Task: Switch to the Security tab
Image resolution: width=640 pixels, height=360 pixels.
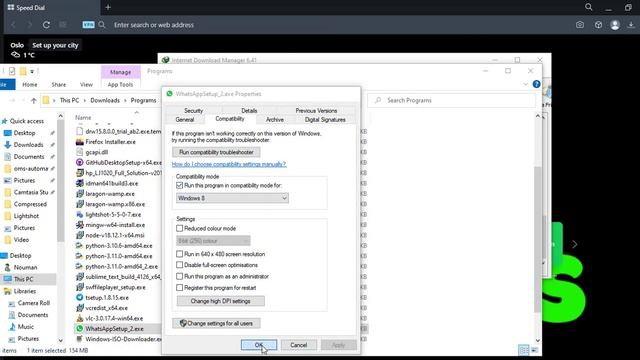Action: click(x=193, y=111)
